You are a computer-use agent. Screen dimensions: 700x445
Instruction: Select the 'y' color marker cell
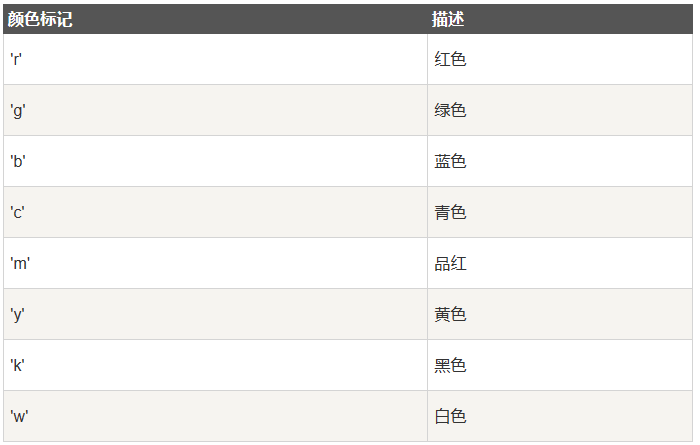(18, 315)
